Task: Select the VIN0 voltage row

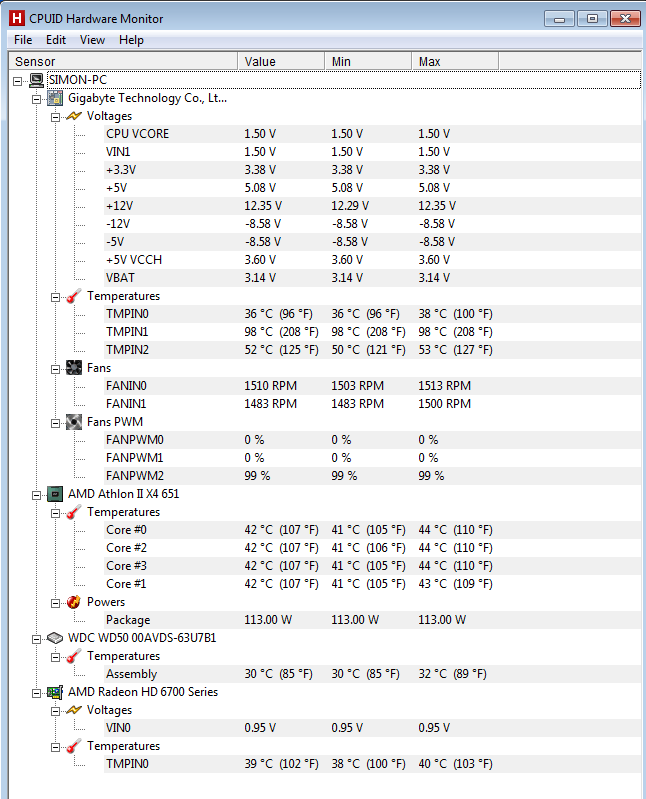Action: click(372, 728)
